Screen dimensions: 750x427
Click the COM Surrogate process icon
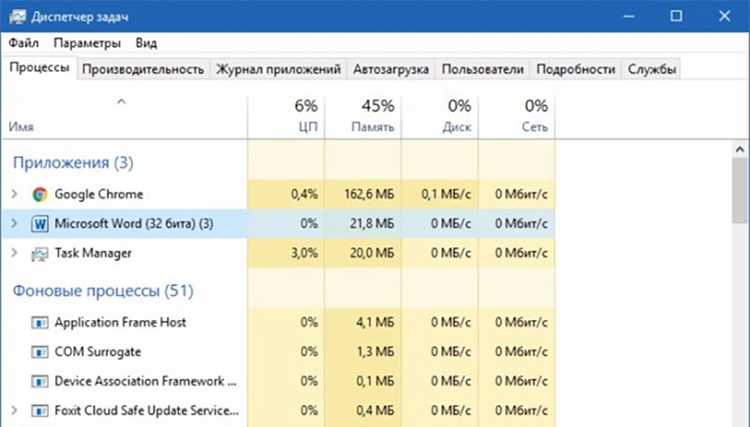pos(40,352)
